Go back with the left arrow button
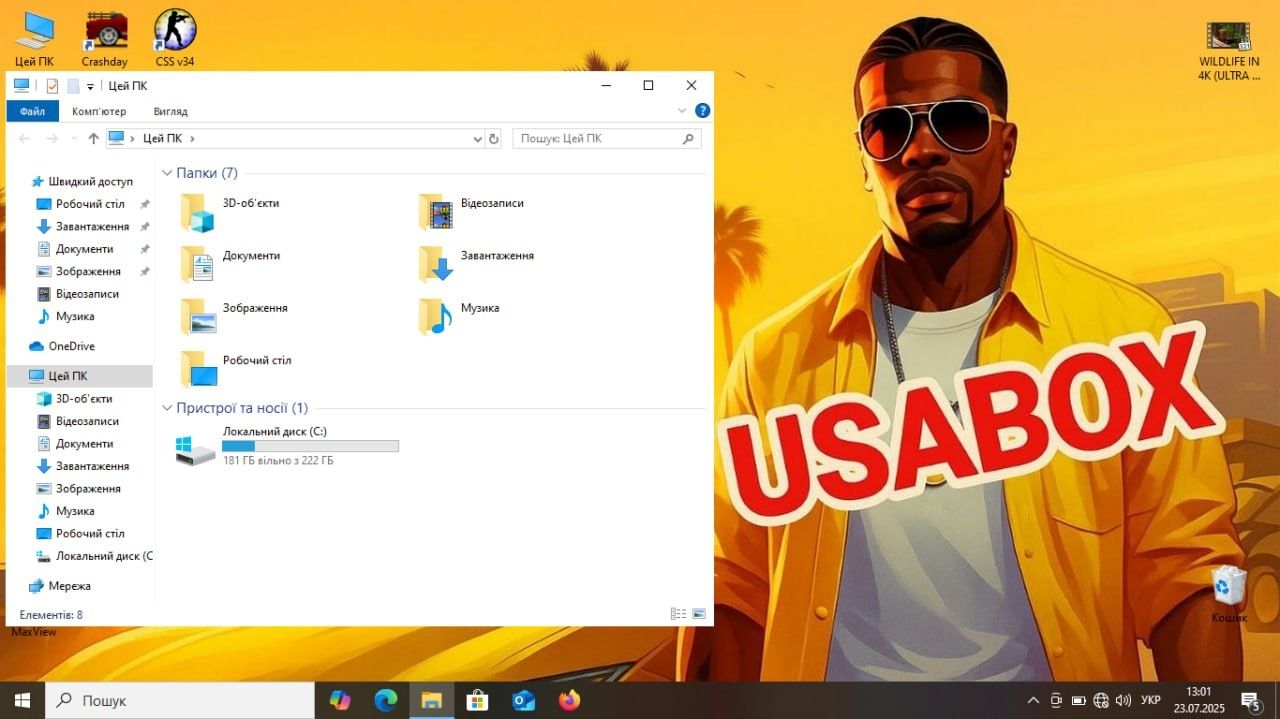The height and width of the screenshot is (719, 1280). [25, 139]
